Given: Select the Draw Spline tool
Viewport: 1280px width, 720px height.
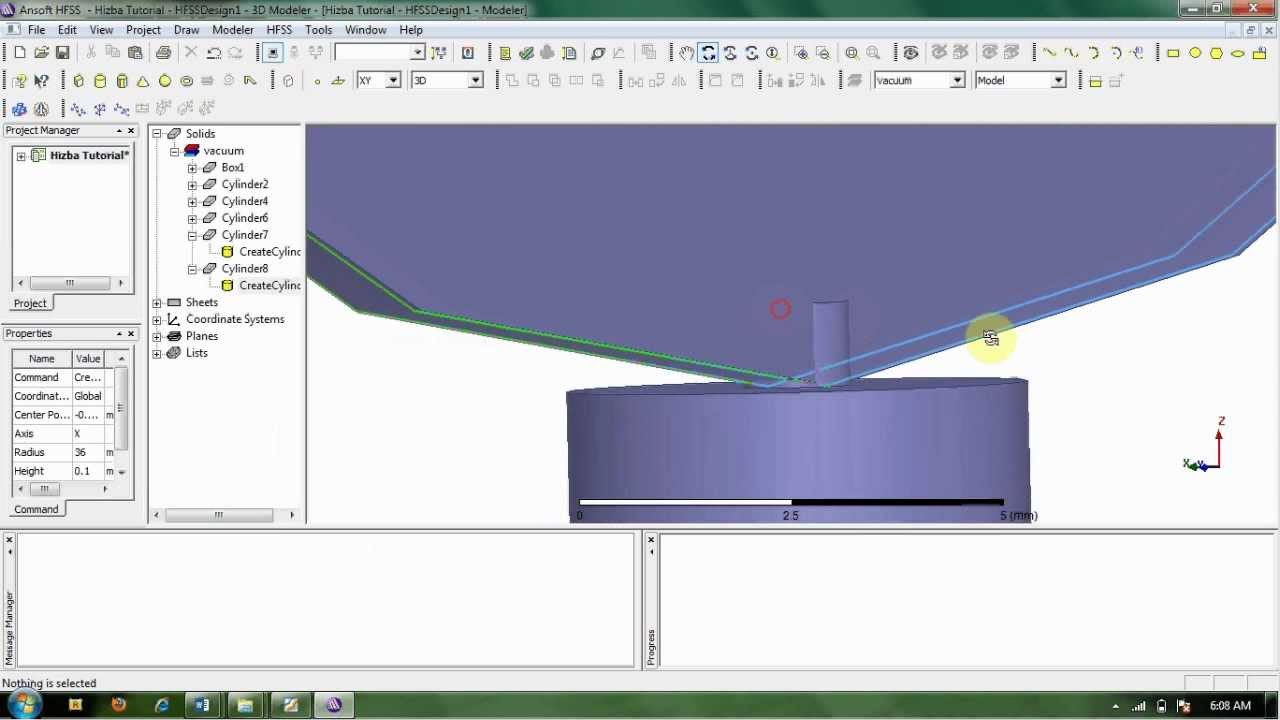Looking at the screenshot, I should [1071, 53].
